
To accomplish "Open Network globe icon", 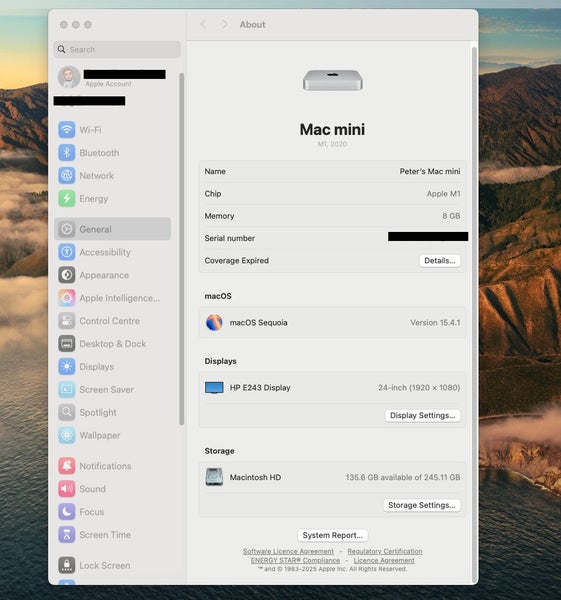I will point(67,176).
